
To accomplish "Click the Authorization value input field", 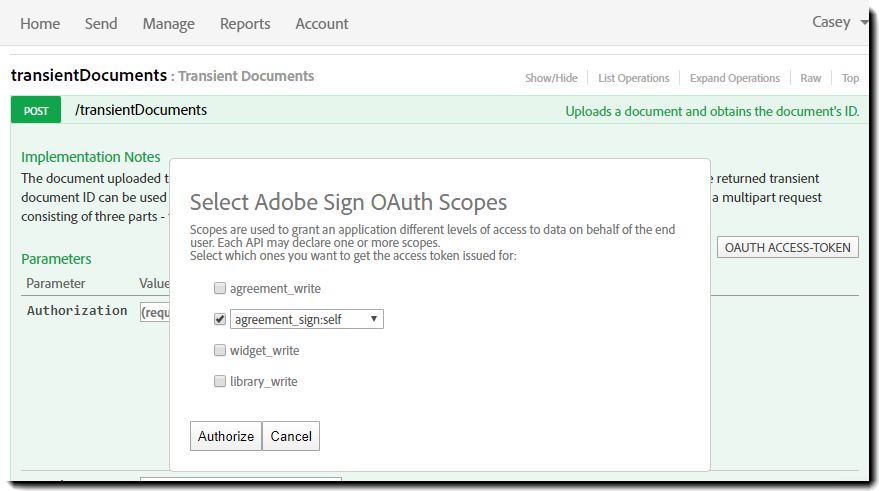I will (155, 312).
